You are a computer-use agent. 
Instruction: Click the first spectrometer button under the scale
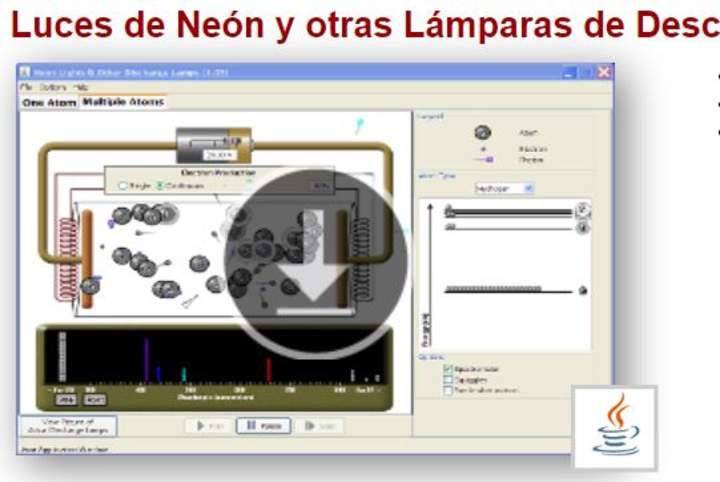66,400
